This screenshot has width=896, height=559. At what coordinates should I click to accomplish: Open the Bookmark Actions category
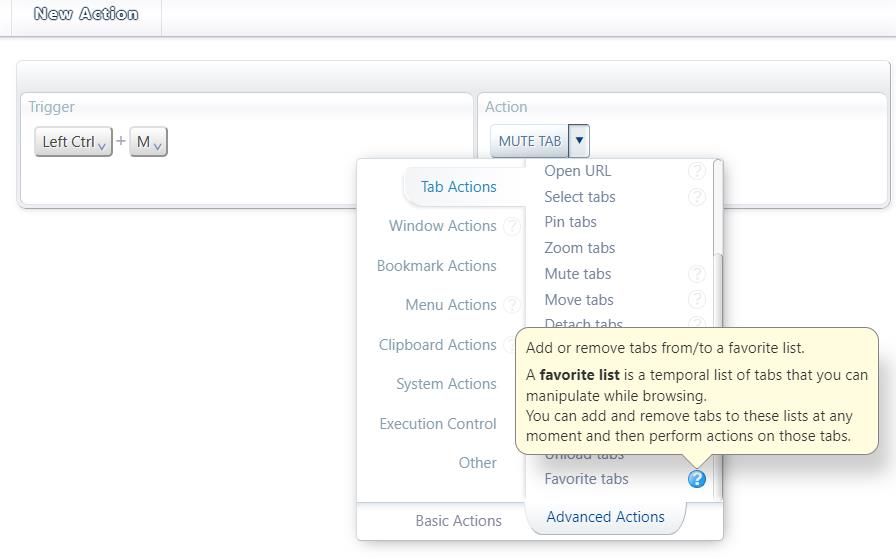(x=436, y=266)
